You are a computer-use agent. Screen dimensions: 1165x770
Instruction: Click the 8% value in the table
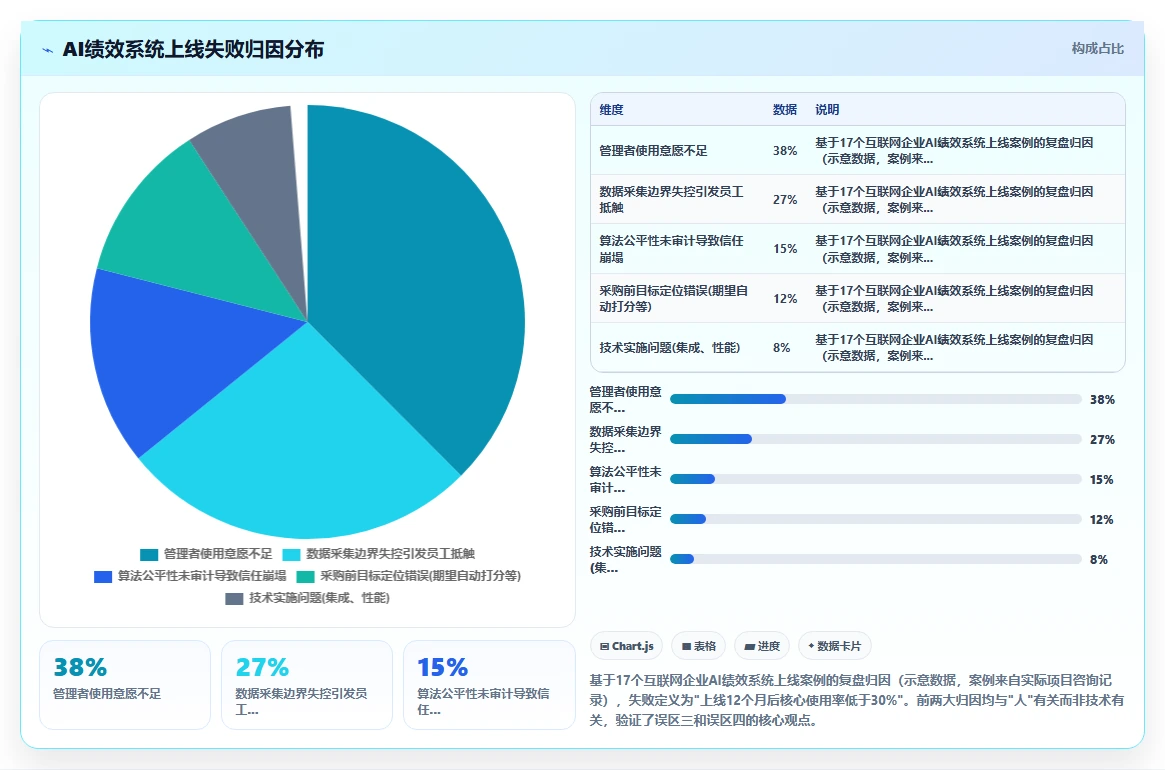pyautogui.click(x=781, y=347)
